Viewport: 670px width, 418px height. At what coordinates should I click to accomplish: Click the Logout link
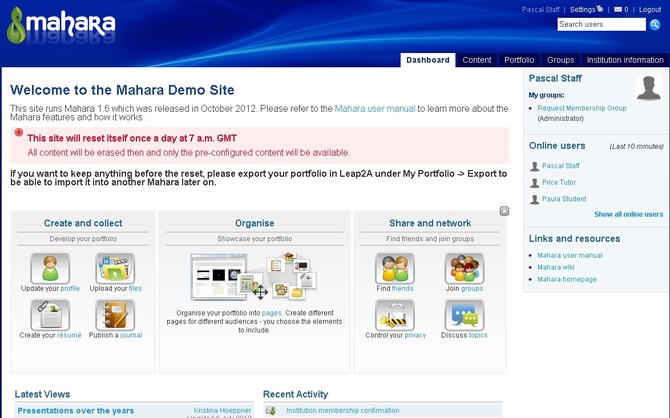tap(650, 9)
